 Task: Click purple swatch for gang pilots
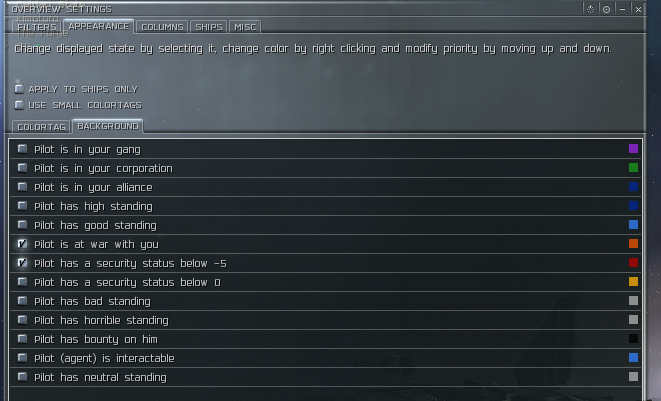(633, 148)
